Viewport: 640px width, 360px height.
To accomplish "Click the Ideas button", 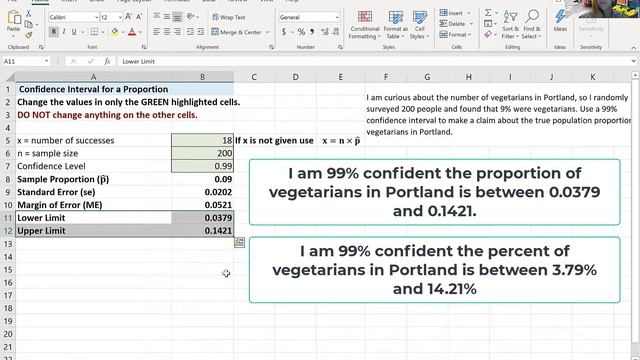I will pyautogui.click(x=560, y=21).
